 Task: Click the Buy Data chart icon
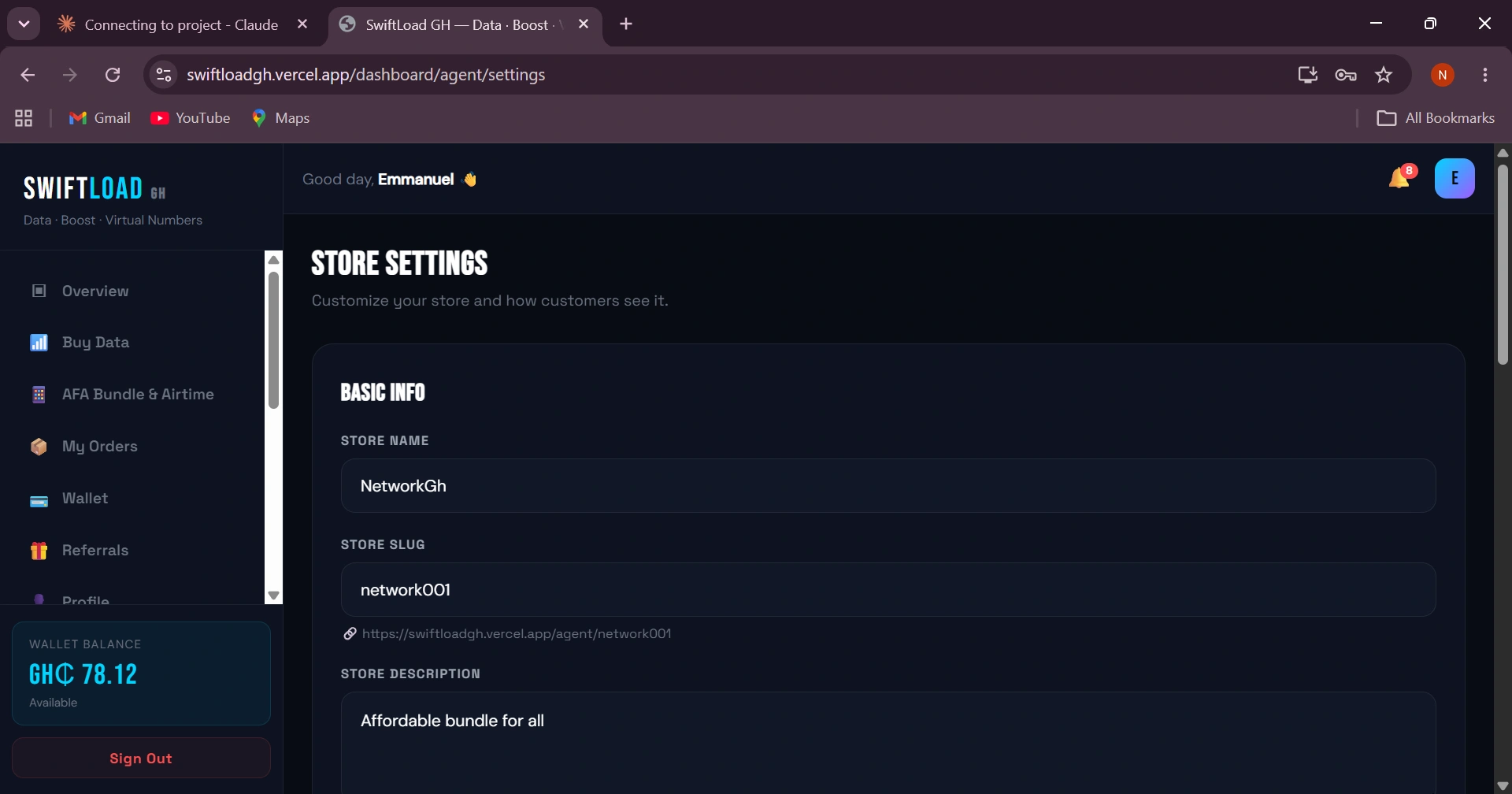39,343
